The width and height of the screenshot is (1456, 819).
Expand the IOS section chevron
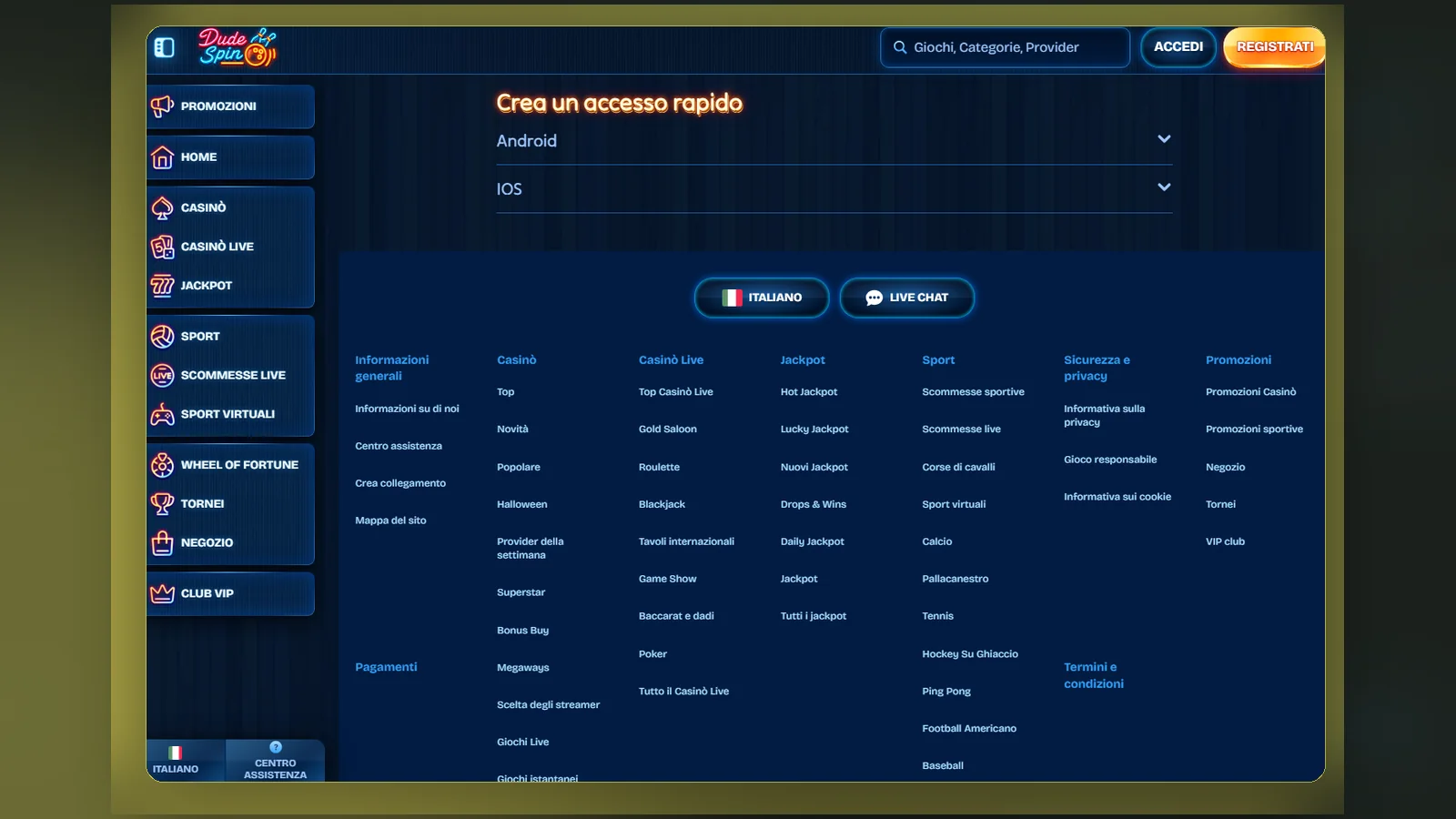tap(1164, 187)
